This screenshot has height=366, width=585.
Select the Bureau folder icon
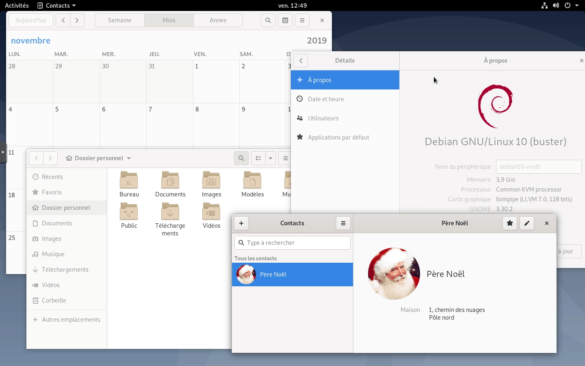tap(129, 180)
